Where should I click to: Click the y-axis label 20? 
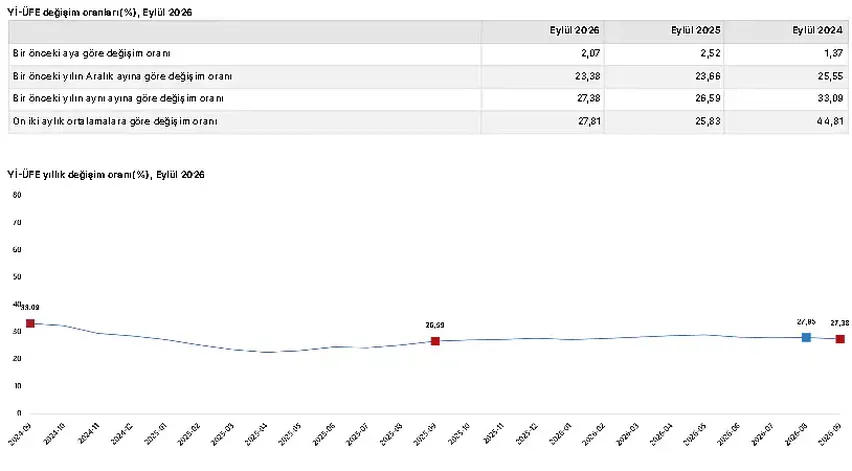coord(17,359)
